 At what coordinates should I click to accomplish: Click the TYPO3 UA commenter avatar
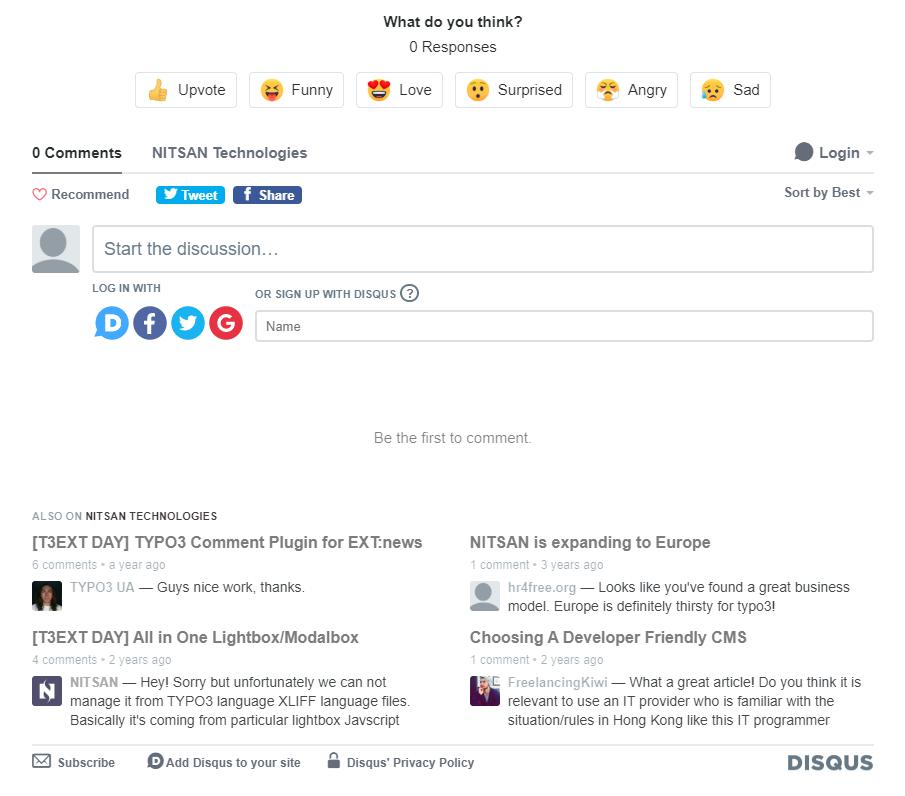pyautogui.click(x=47, y=595)
